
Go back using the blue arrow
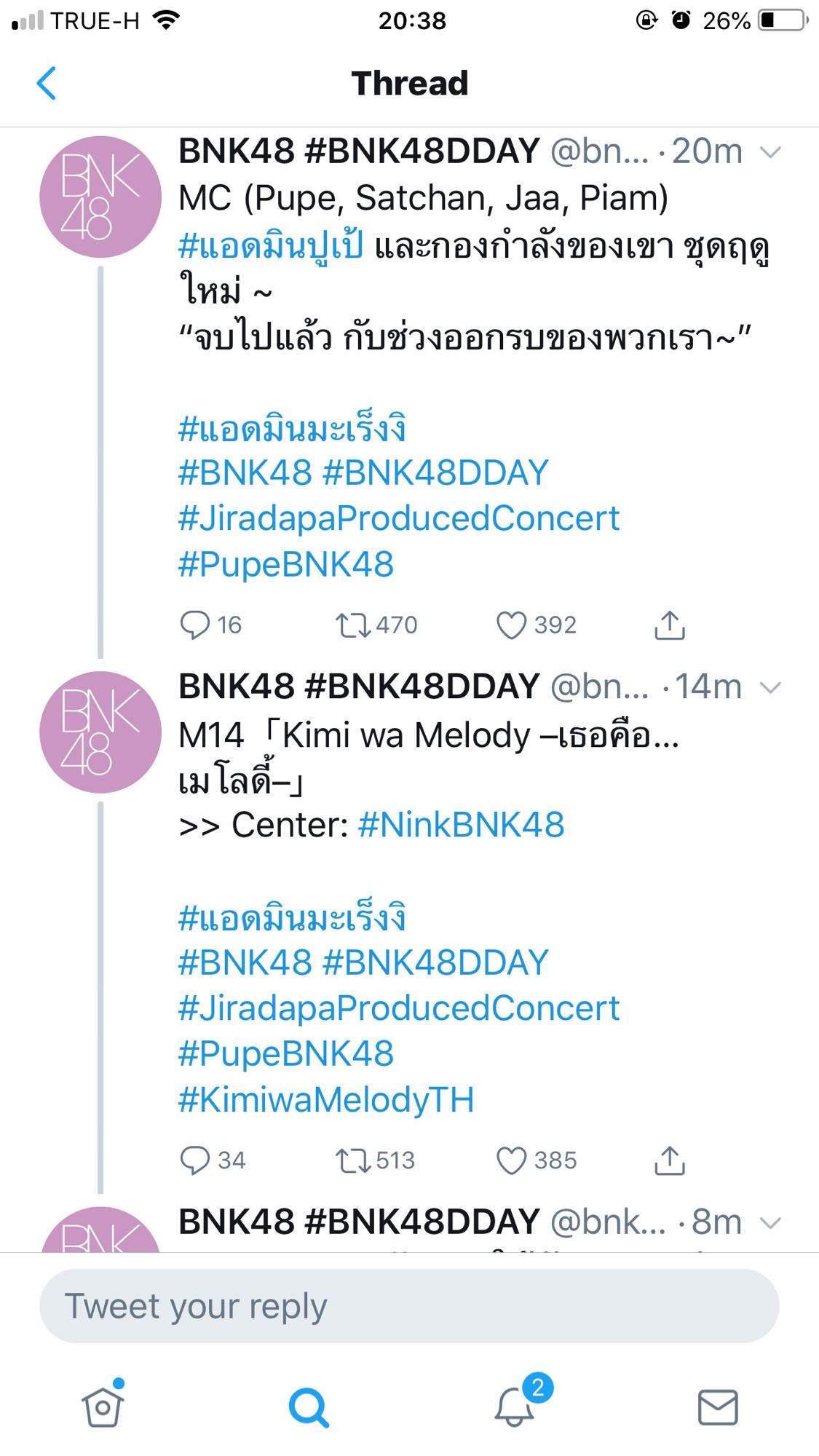pos(47,83)
